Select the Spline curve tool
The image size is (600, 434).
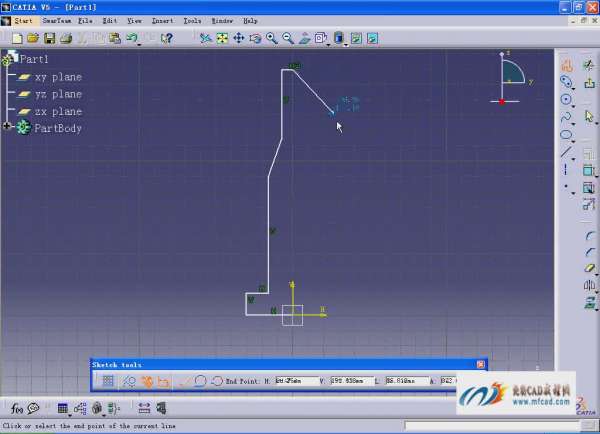point(567,117)
